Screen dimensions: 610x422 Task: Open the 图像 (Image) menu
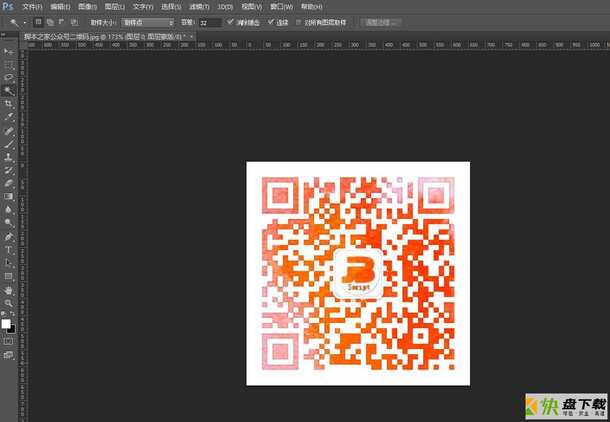pos(88,7)
